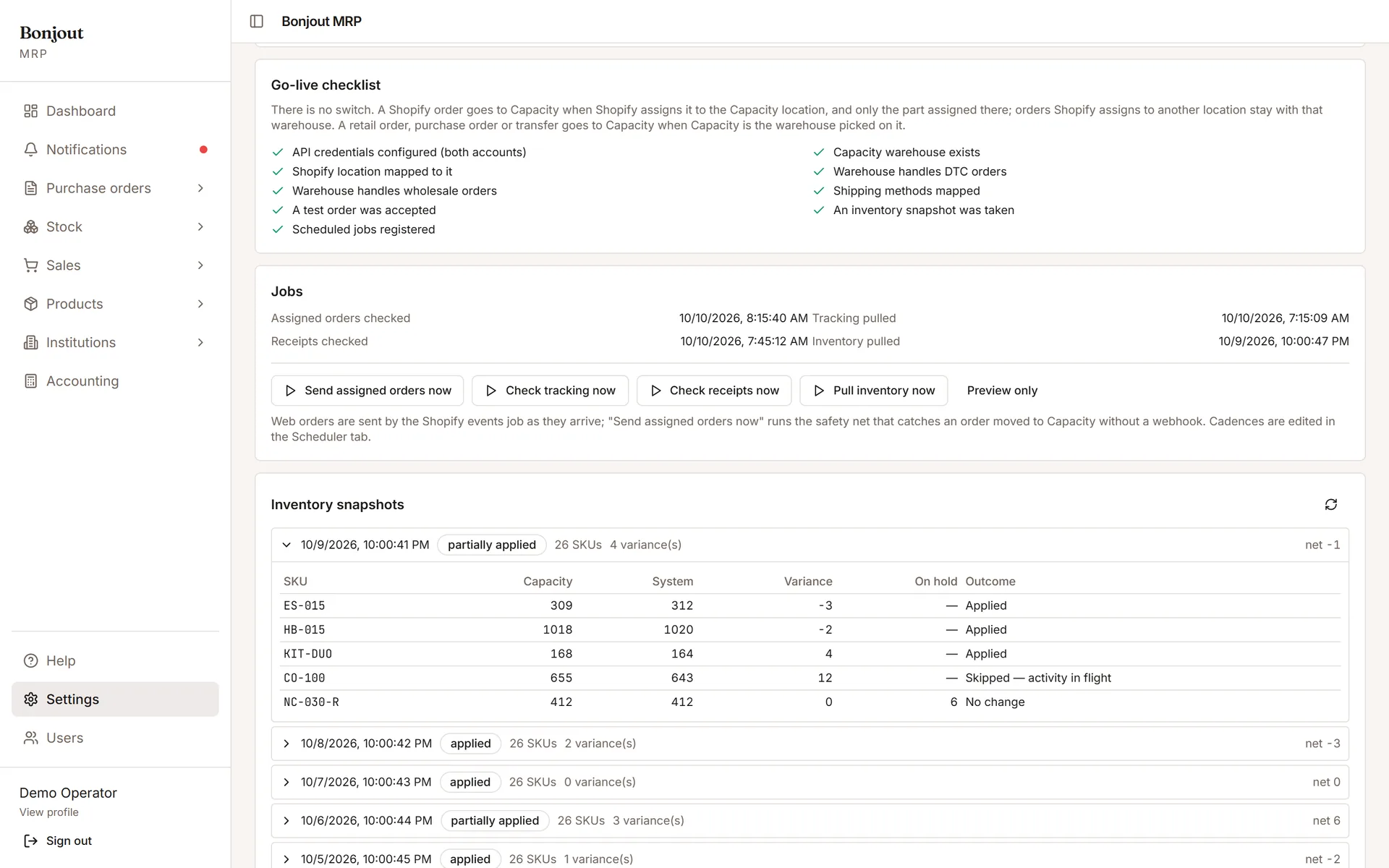Toggle the Preview only option
The height and width of the screenshot is (868, 1389).
pos(1002,391)
